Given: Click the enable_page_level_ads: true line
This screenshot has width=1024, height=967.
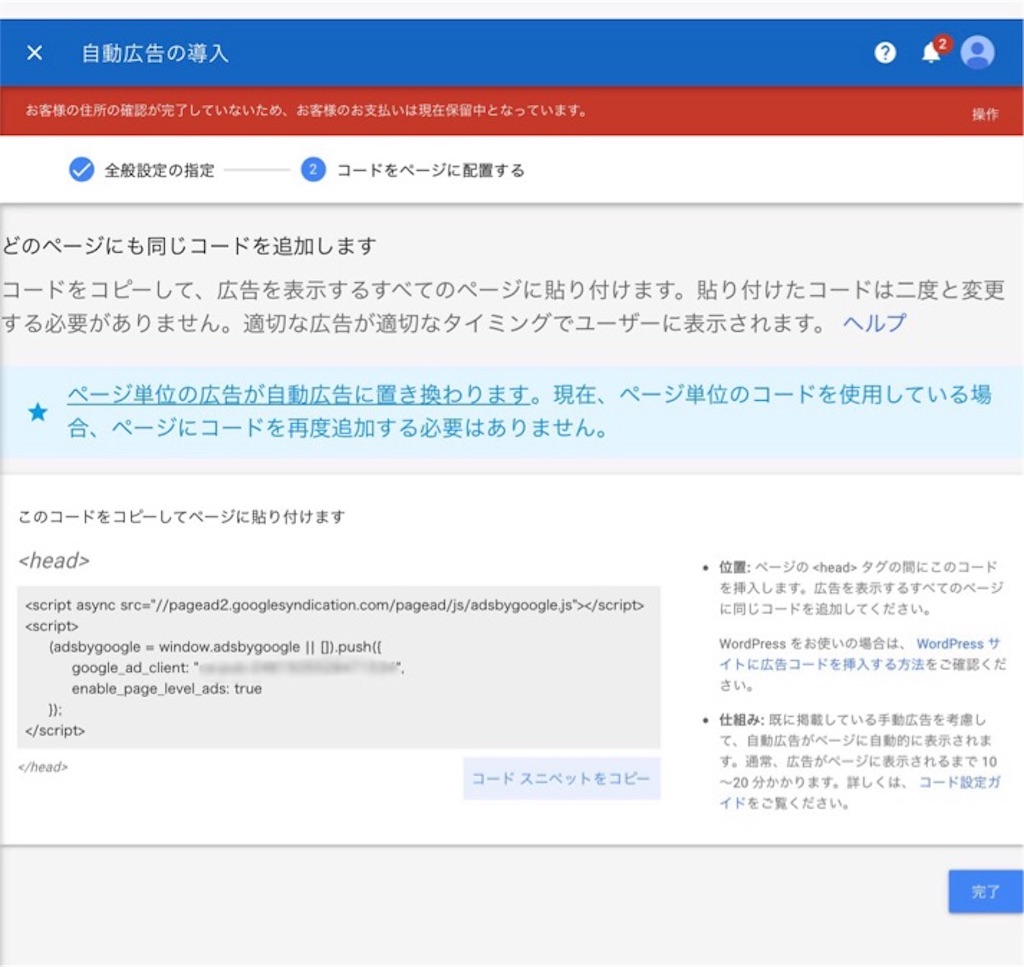Looking at the screenshot, I should (167, 688).
